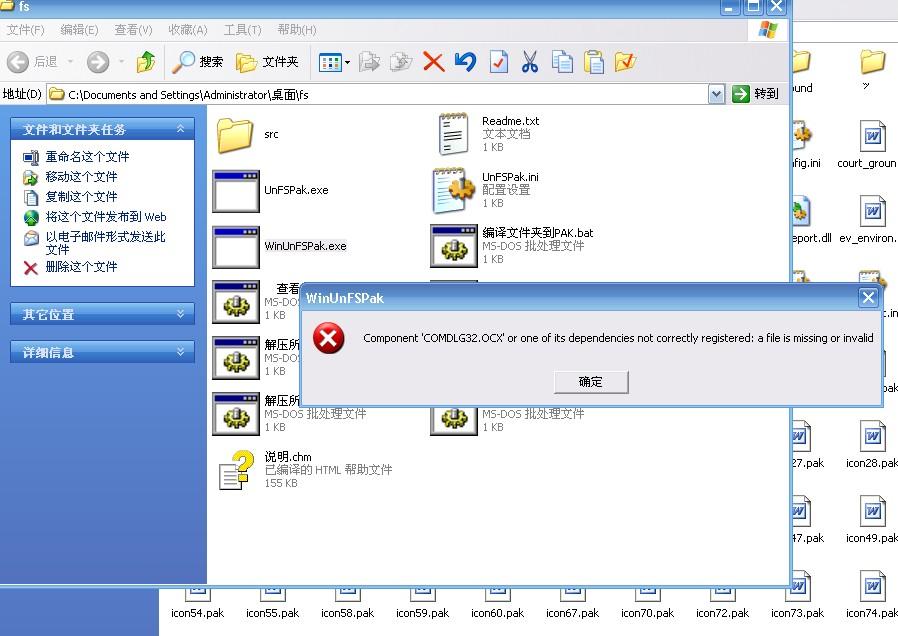898x636 pixels.
Task: Select the 说明.chm help file icon
Action: click(236, 471)
